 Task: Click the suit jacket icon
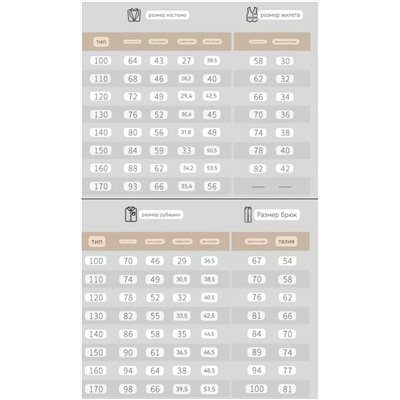134,15
